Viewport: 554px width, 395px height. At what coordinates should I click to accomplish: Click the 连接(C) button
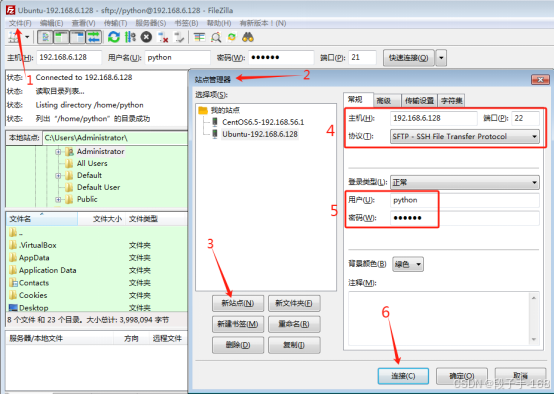403,376
